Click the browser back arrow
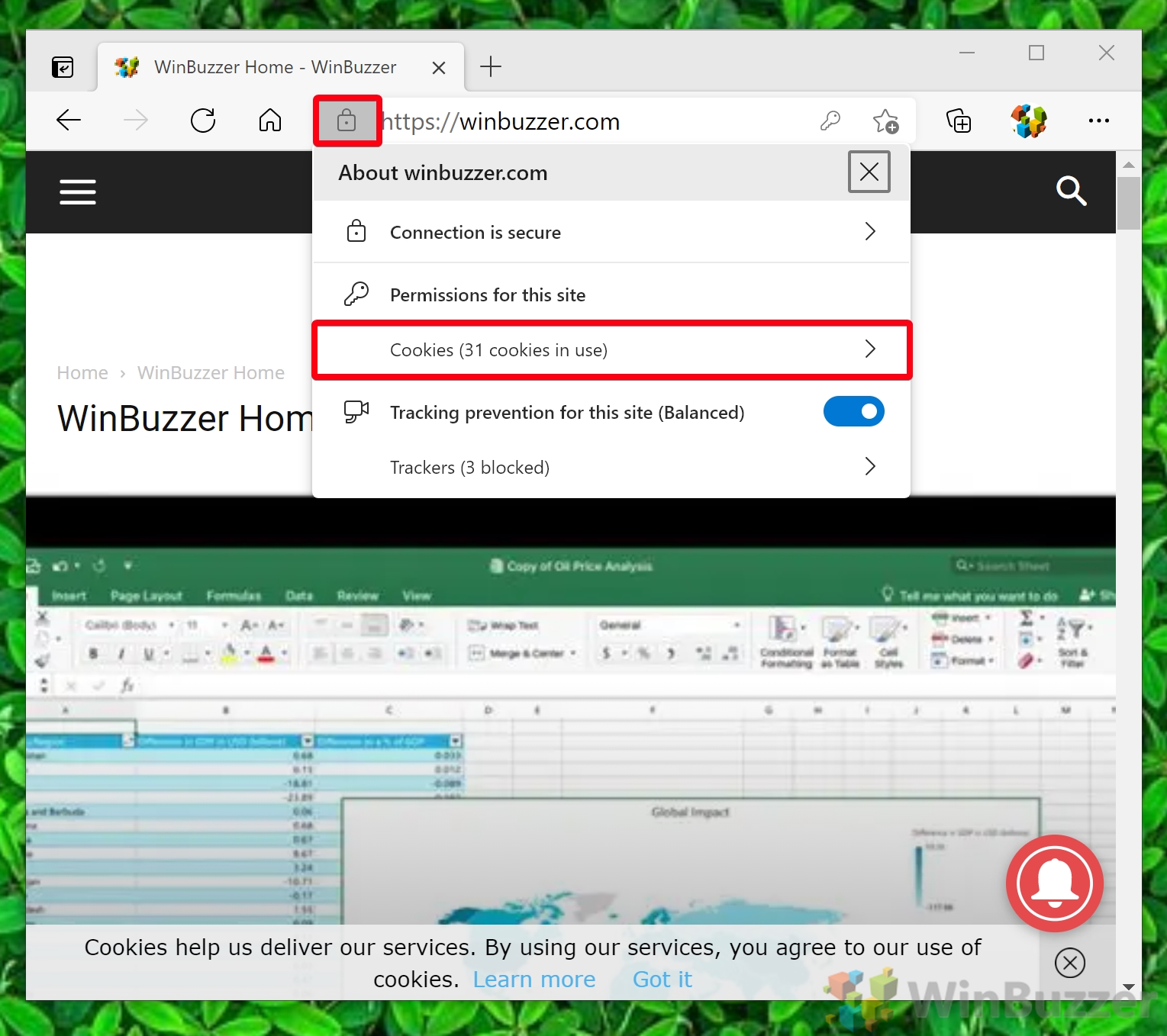Viewport: 1167px width, 1036px height. [x=69, y=121]
